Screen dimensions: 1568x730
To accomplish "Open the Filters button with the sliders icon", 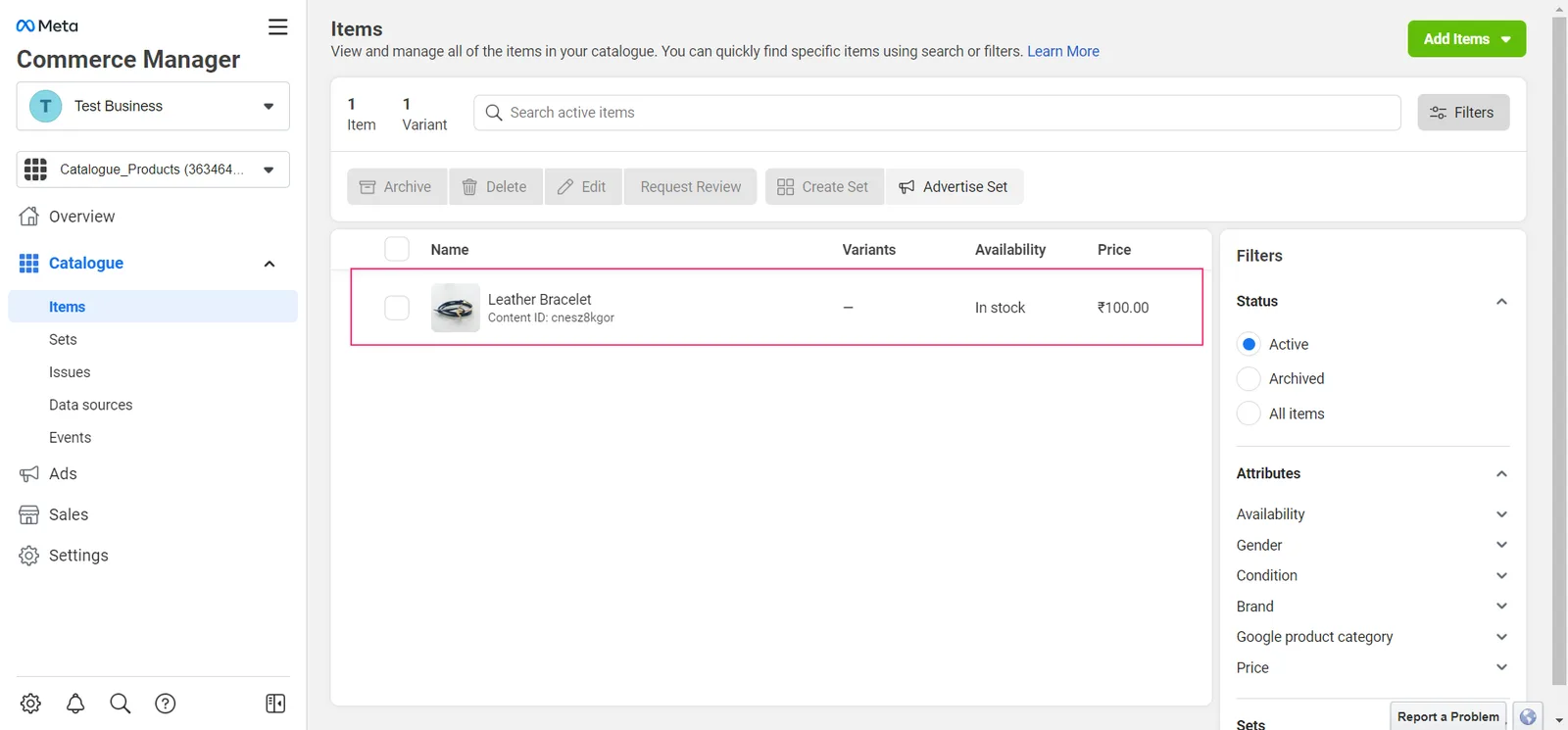I will [x=1463, y=113].
